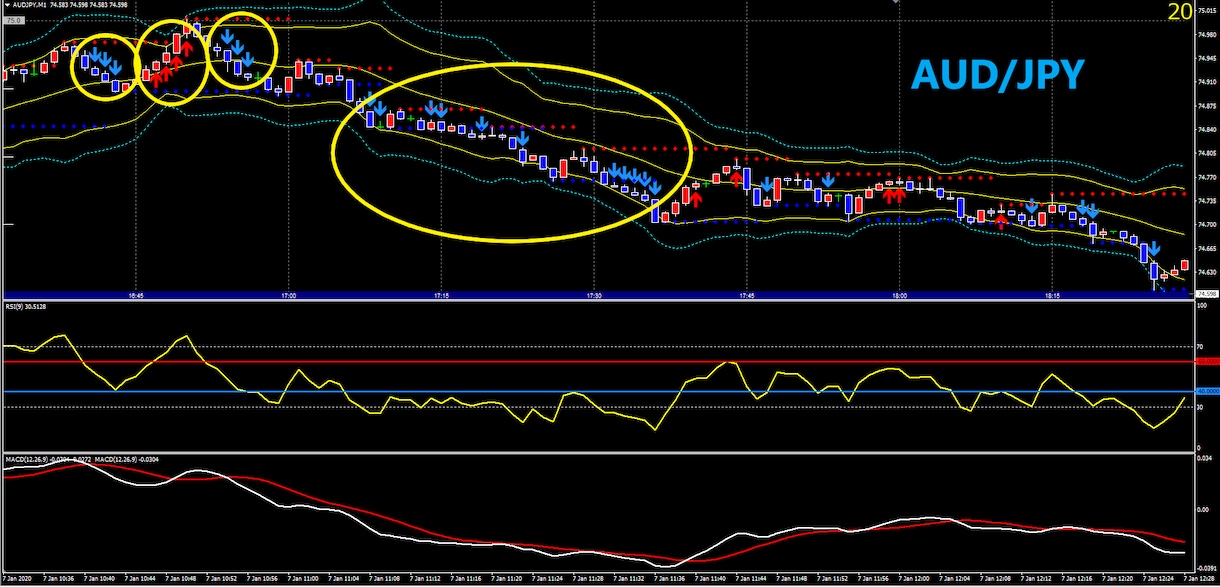Click the MACD scale label 0.034
The width and height of the screenshot is (1220, 587).
(x=1205, y=458)
